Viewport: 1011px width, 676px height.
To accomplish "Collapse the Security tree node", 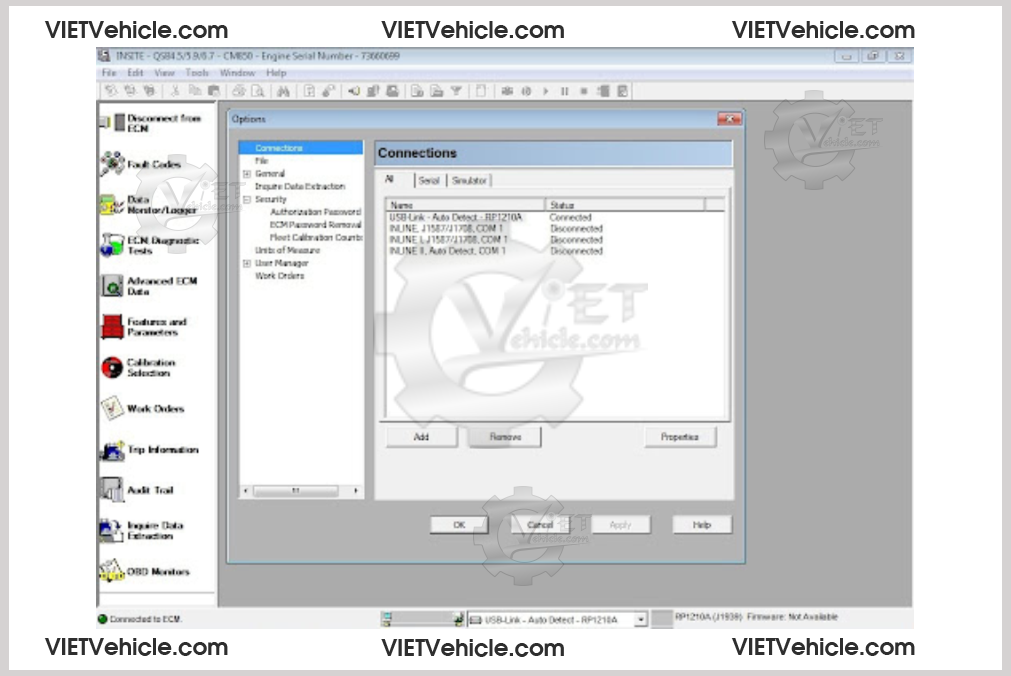I will pyautogui.click(x=246, y=200).
